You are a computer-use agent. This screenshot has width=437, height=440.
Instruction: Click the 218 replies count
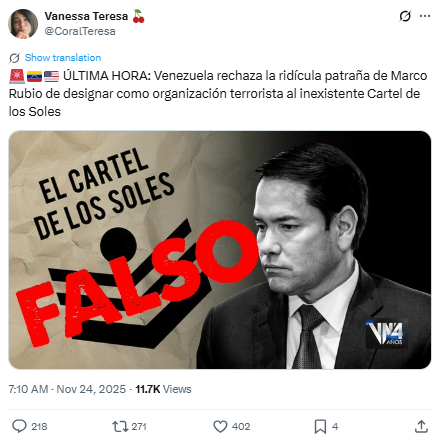pyautogui.click(x=39, y=426)
